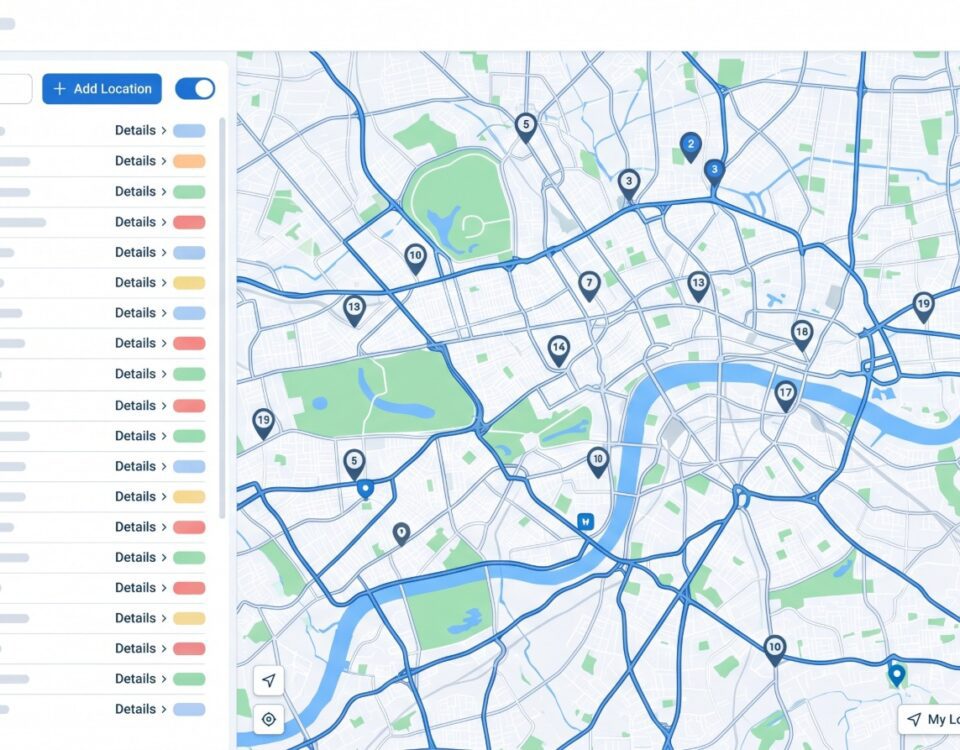Select marker 14 on the map

coord(558,350)
